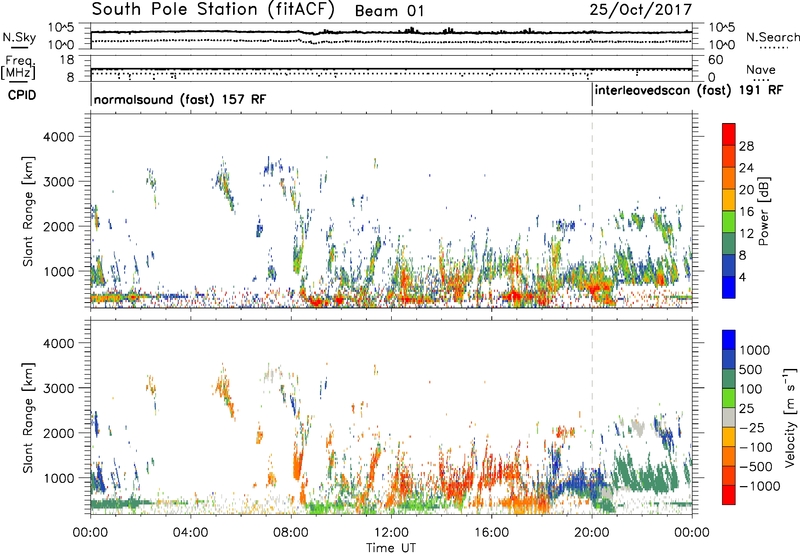Click the 'Beam 01' label
Viewport: 800px width, 554px height.
(389, 11)
